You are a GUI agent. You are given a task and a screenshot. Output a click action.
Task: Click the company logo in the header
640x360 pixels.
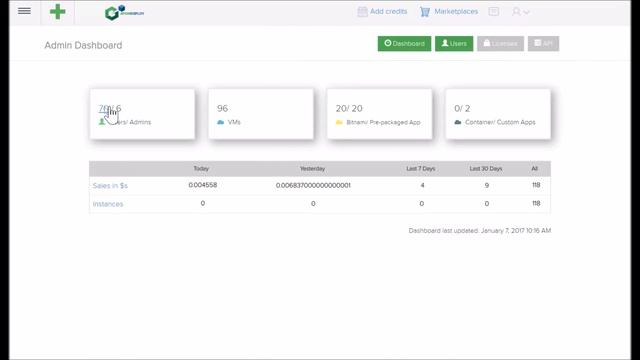pos(124,13)
